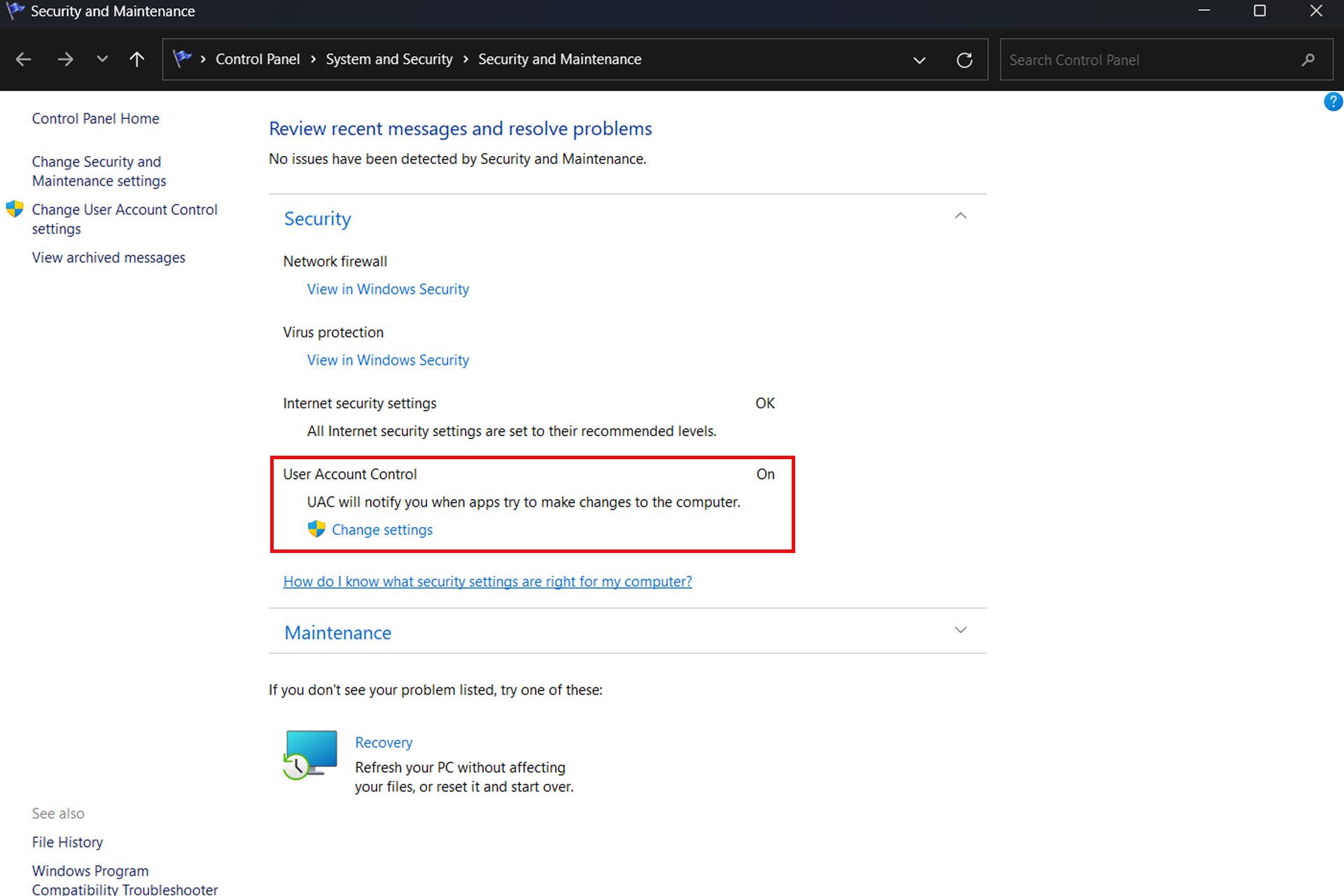Viewport: 1344px width, 896px height.
Task: Click UAC Change settings link
Action: click(382, 530)
